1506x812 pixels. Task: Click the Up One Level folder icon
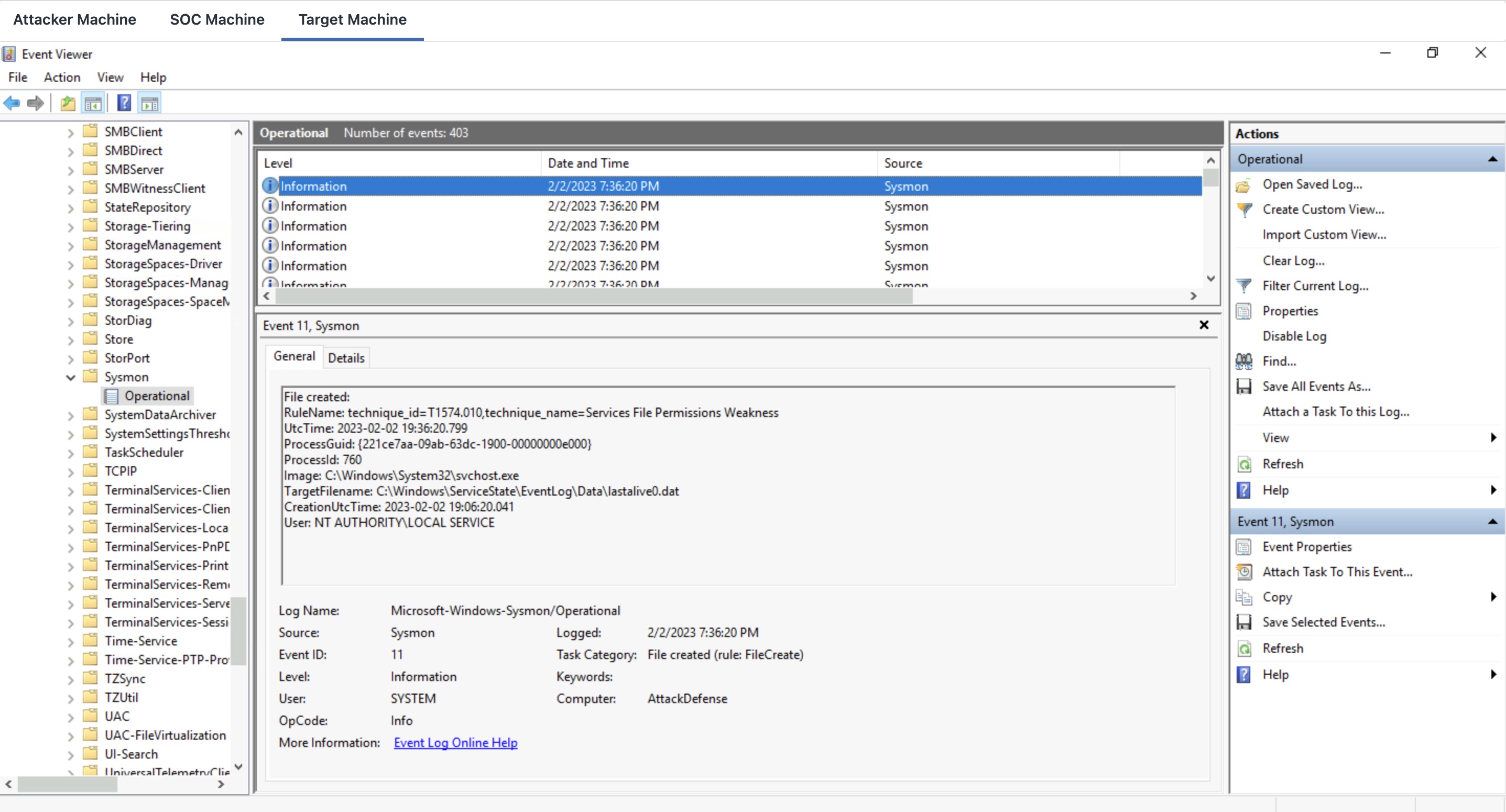68,104
